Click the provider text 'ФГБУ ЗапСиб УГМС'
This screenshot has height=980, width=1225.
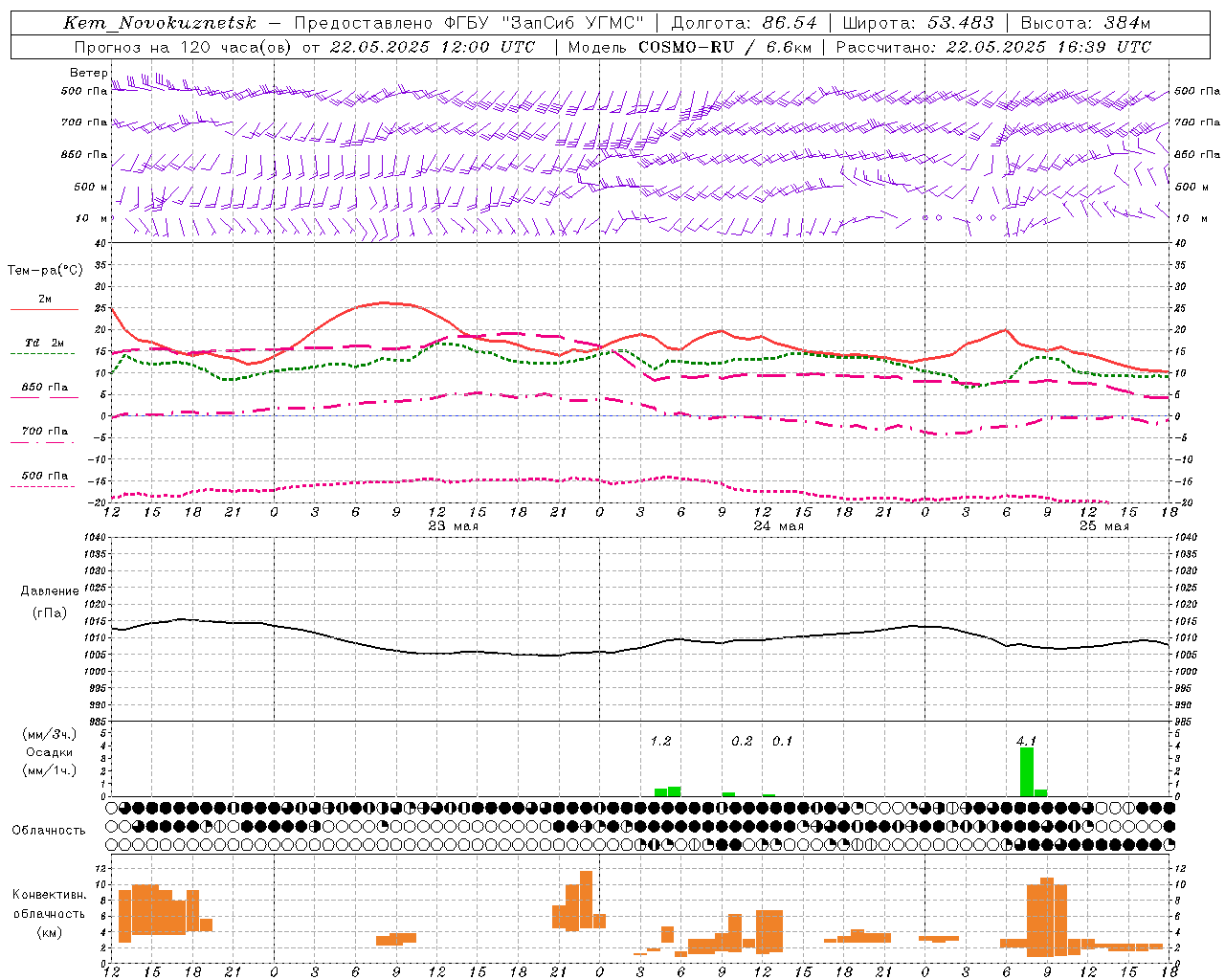pos(544,23)
